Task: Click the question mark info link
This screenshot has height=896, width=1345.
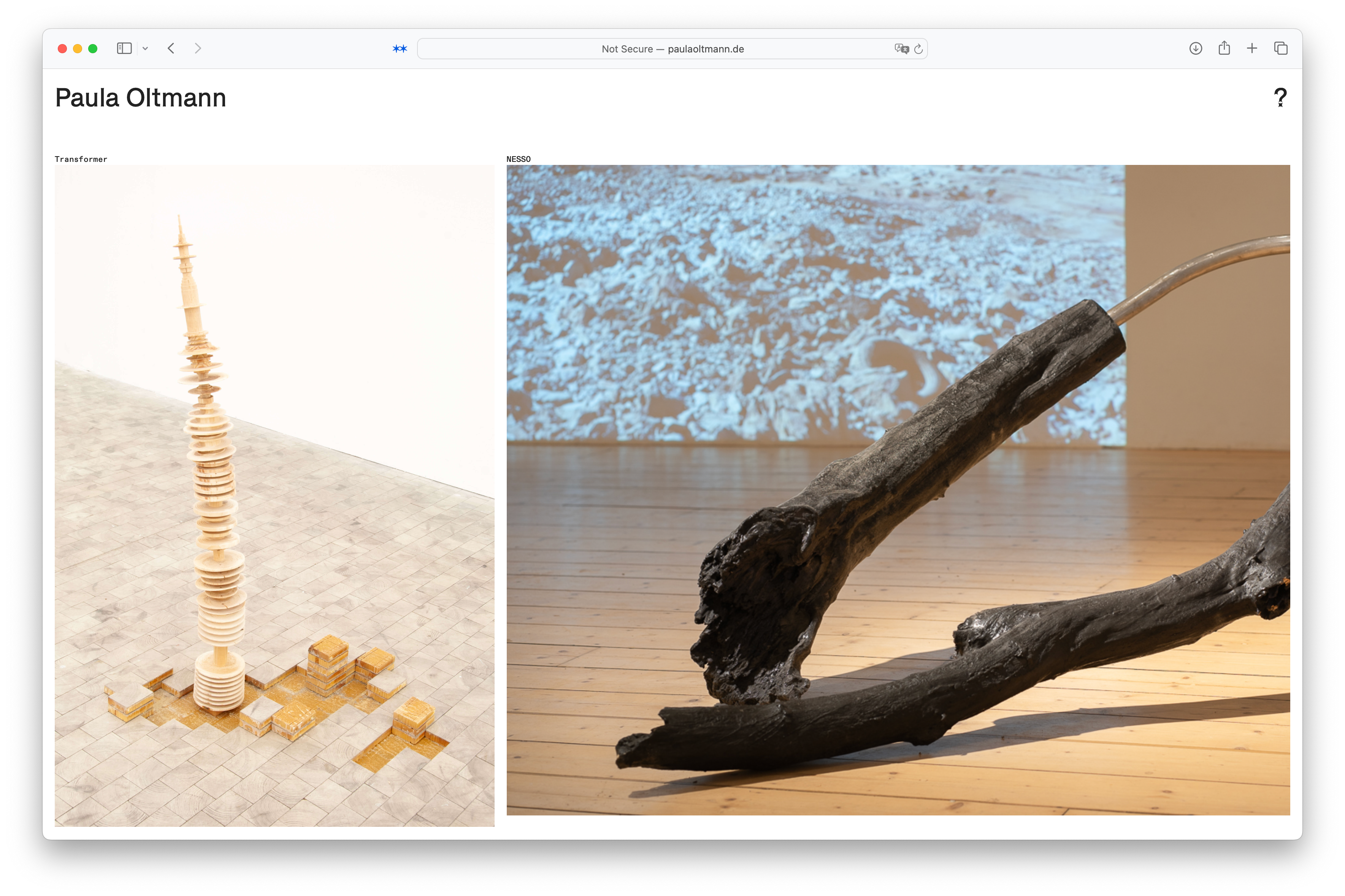Action: [1280, 98]
